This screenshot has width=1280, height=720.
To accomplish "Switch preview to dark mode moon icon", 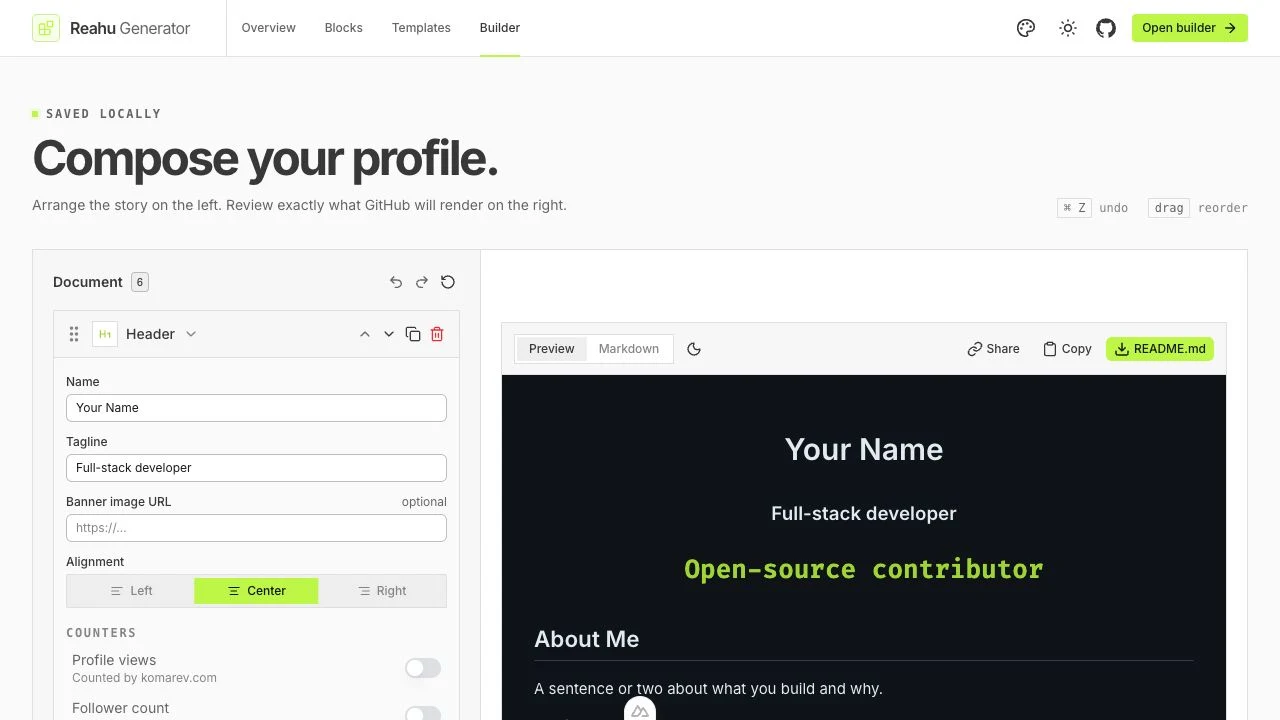I will point(694,349).
